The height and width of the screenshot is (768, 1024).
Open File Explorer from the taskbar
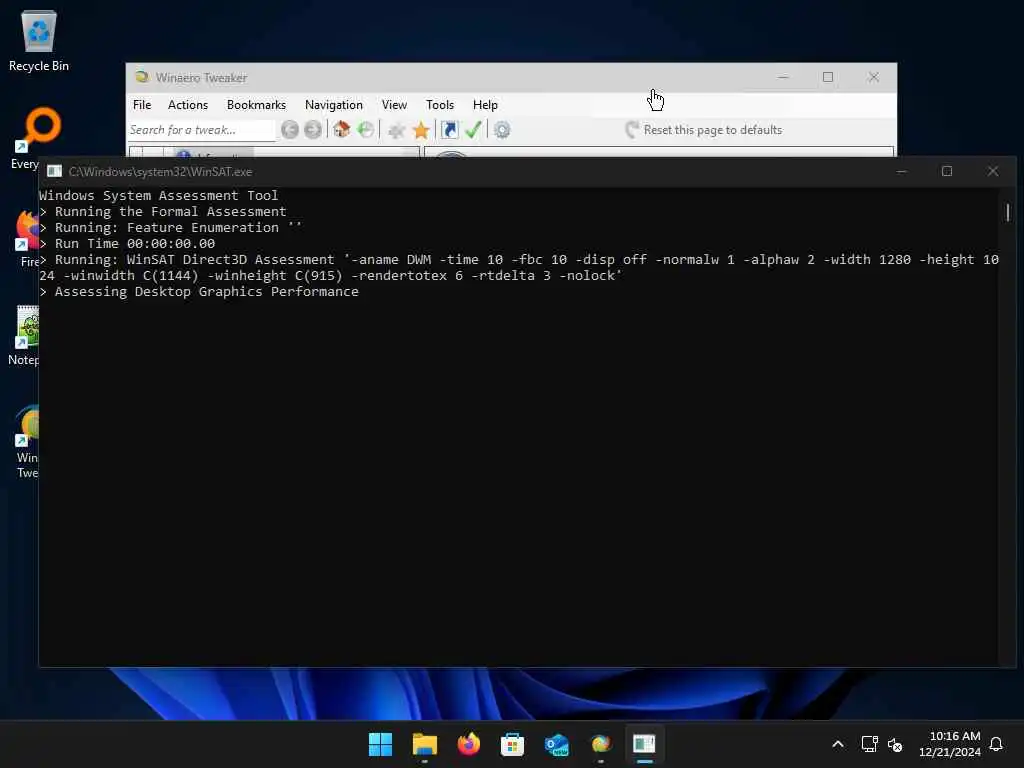(x=424, y=744)
